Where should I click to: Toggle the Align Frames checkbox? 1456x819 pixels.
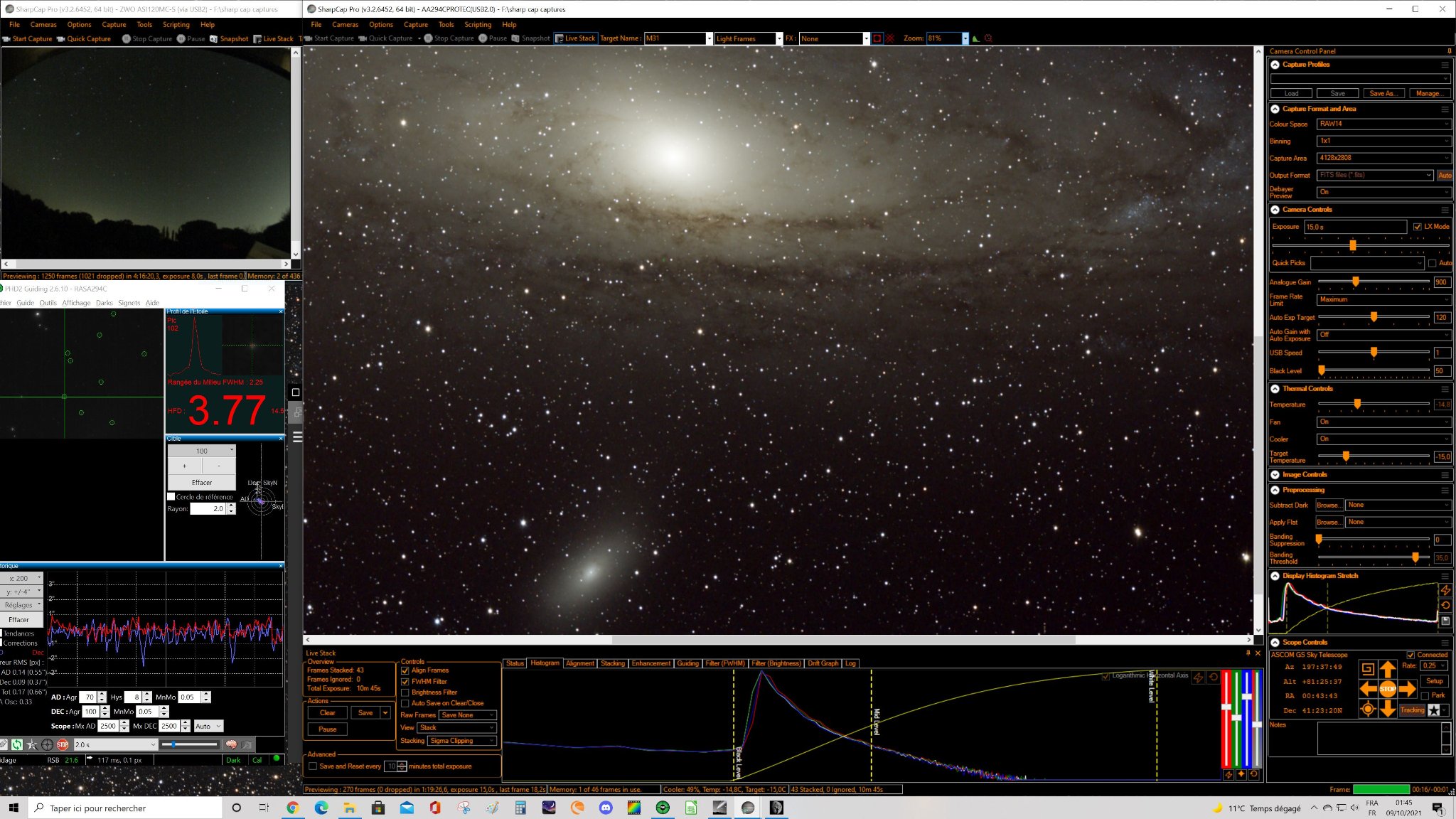tap(405, 670)
